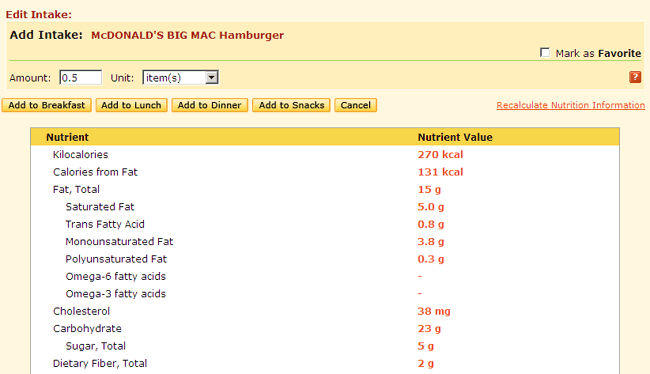Click the Cholesterol label
This screenshot has height=374, width=650.
(x=81, y=311)
